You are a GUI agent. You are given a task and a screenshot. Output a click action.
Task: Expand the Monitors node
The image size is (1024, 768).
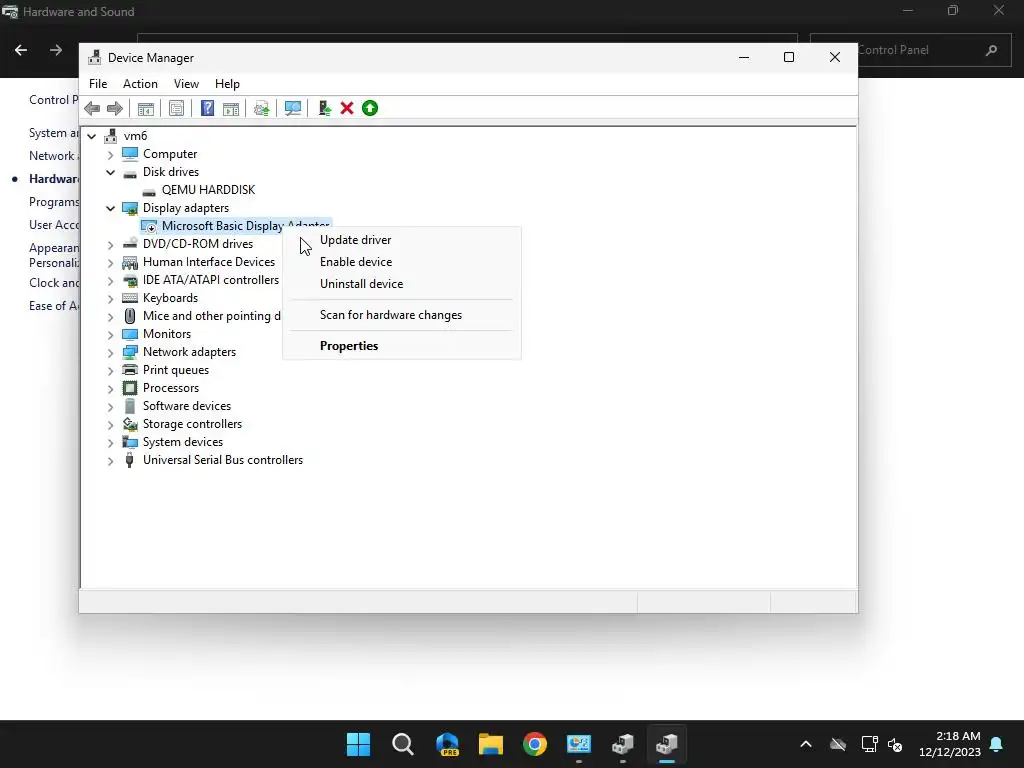(x=110, y=334)
